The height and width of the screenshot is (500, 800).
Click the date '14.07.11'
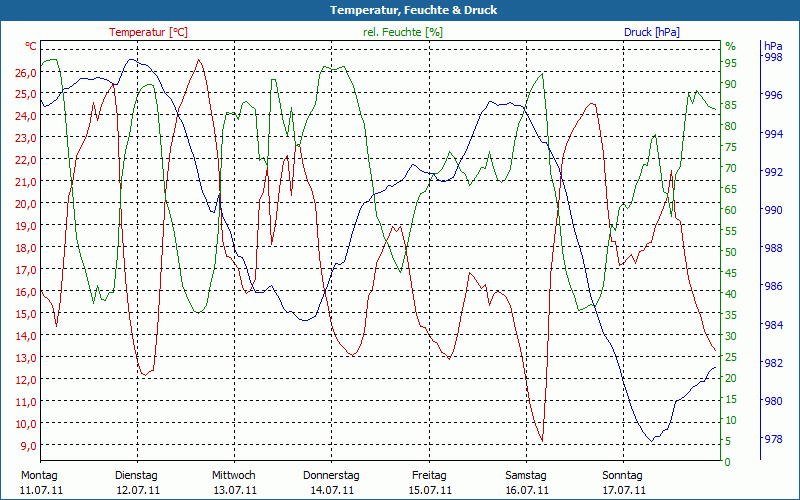pos(332,490)
